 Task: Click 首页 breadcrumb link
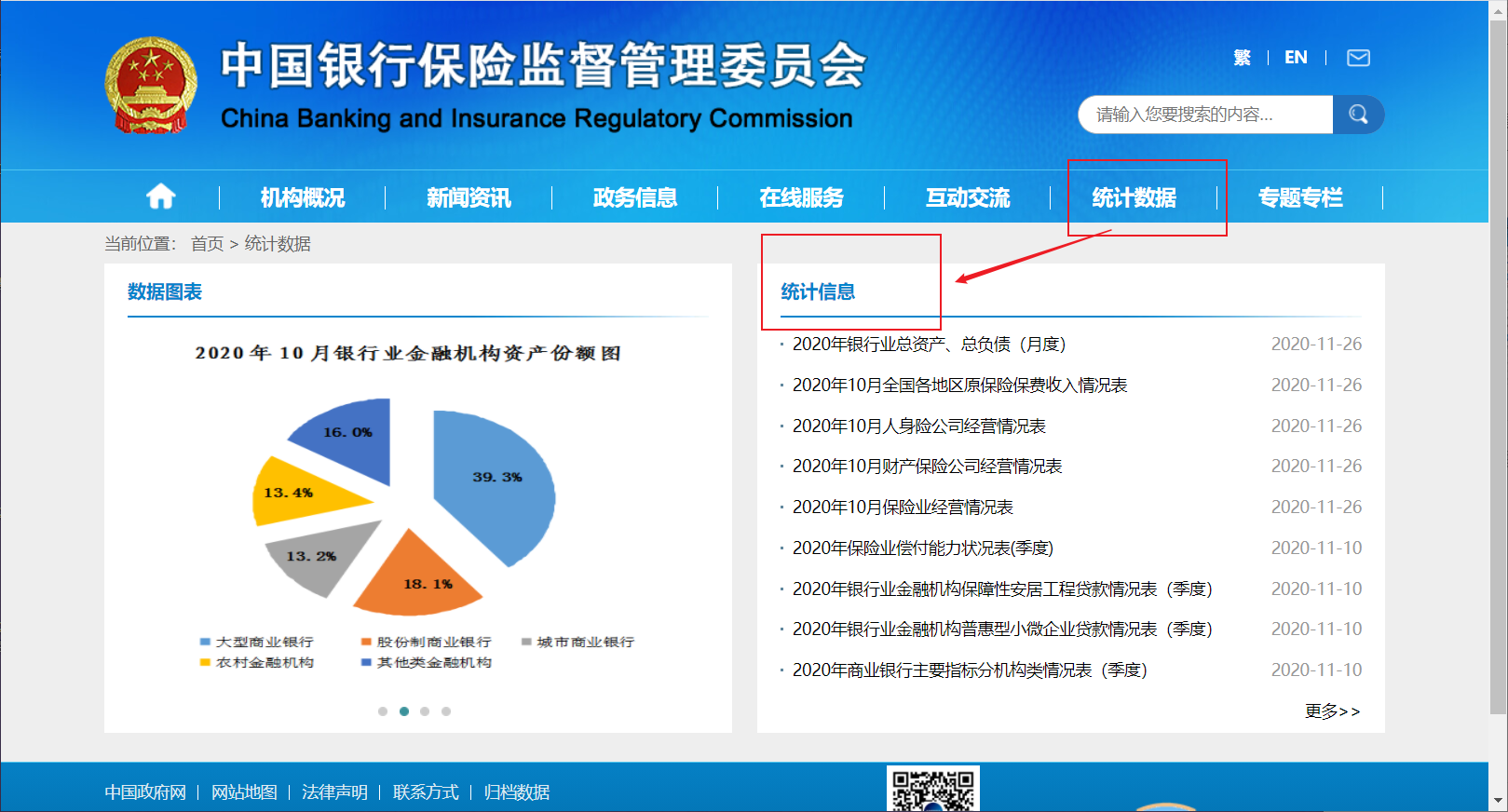(207, 244)
